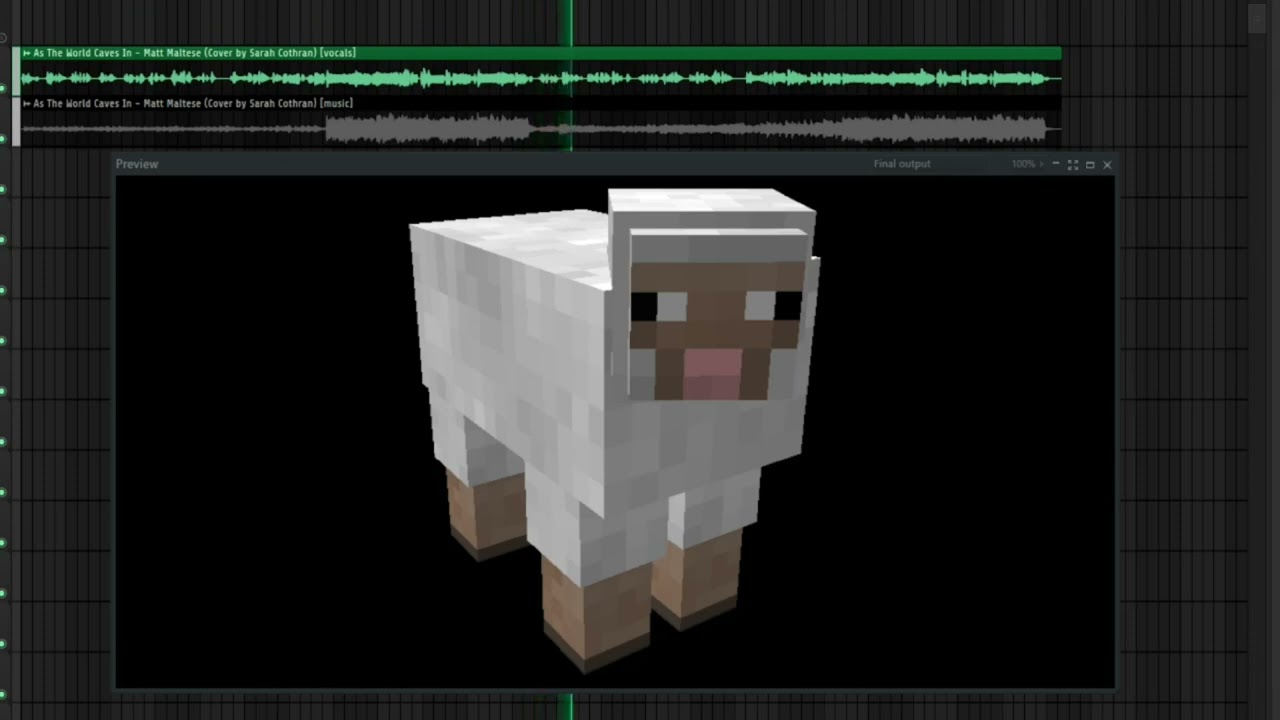Select the vocals clip title bar
Image resolution: width=1280 pixels, height=720 pixels.
tap(541, 53)
